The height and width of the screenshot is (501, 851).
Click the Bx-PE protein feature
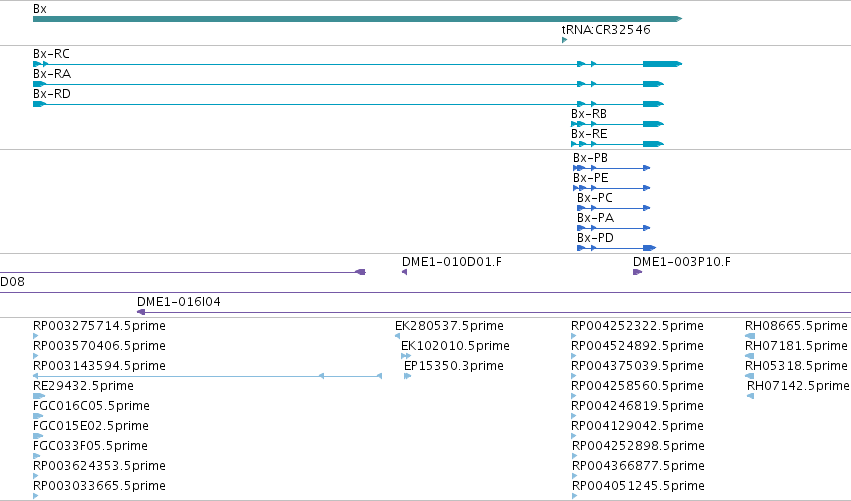tap(612, 188)
